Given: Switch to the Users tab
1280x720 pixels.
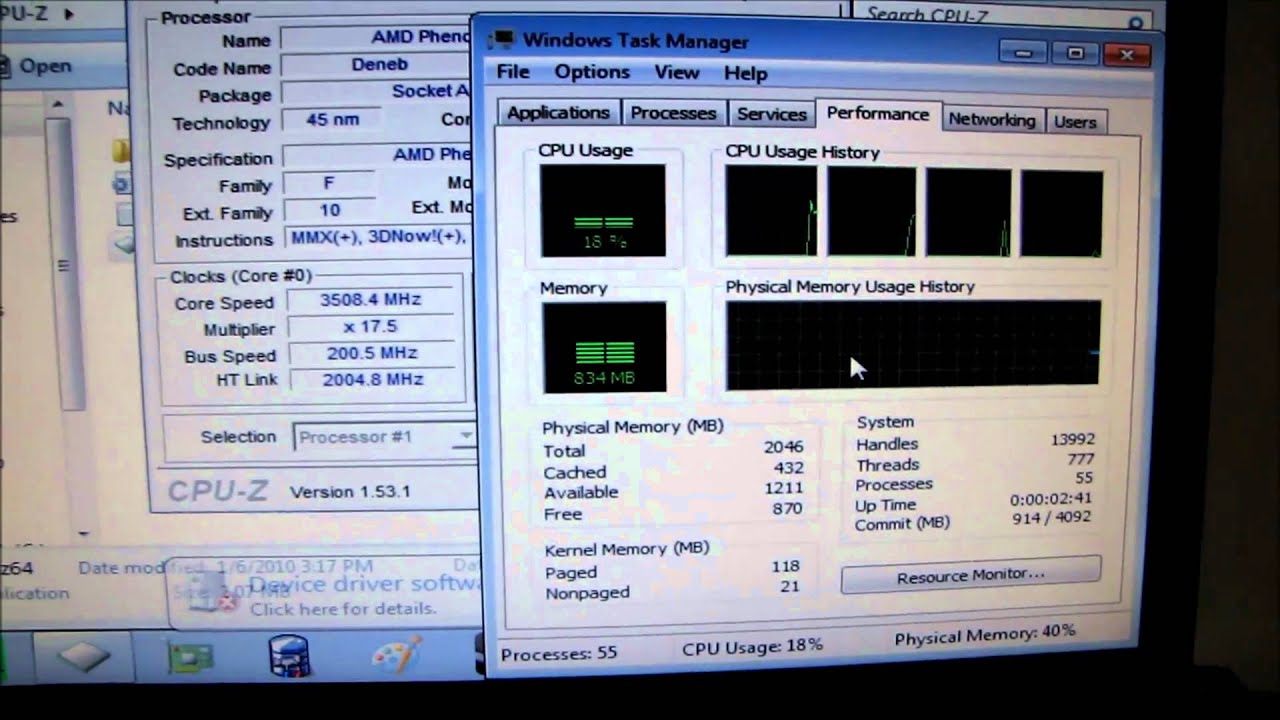Looking at the screenshot, I should (x=1075, y=121).
